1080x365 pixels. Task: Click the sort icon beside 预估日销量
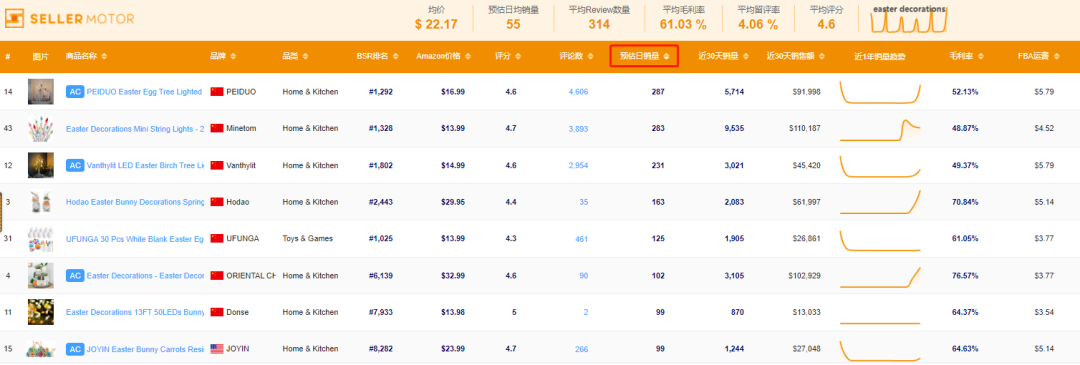pos(666,56)
